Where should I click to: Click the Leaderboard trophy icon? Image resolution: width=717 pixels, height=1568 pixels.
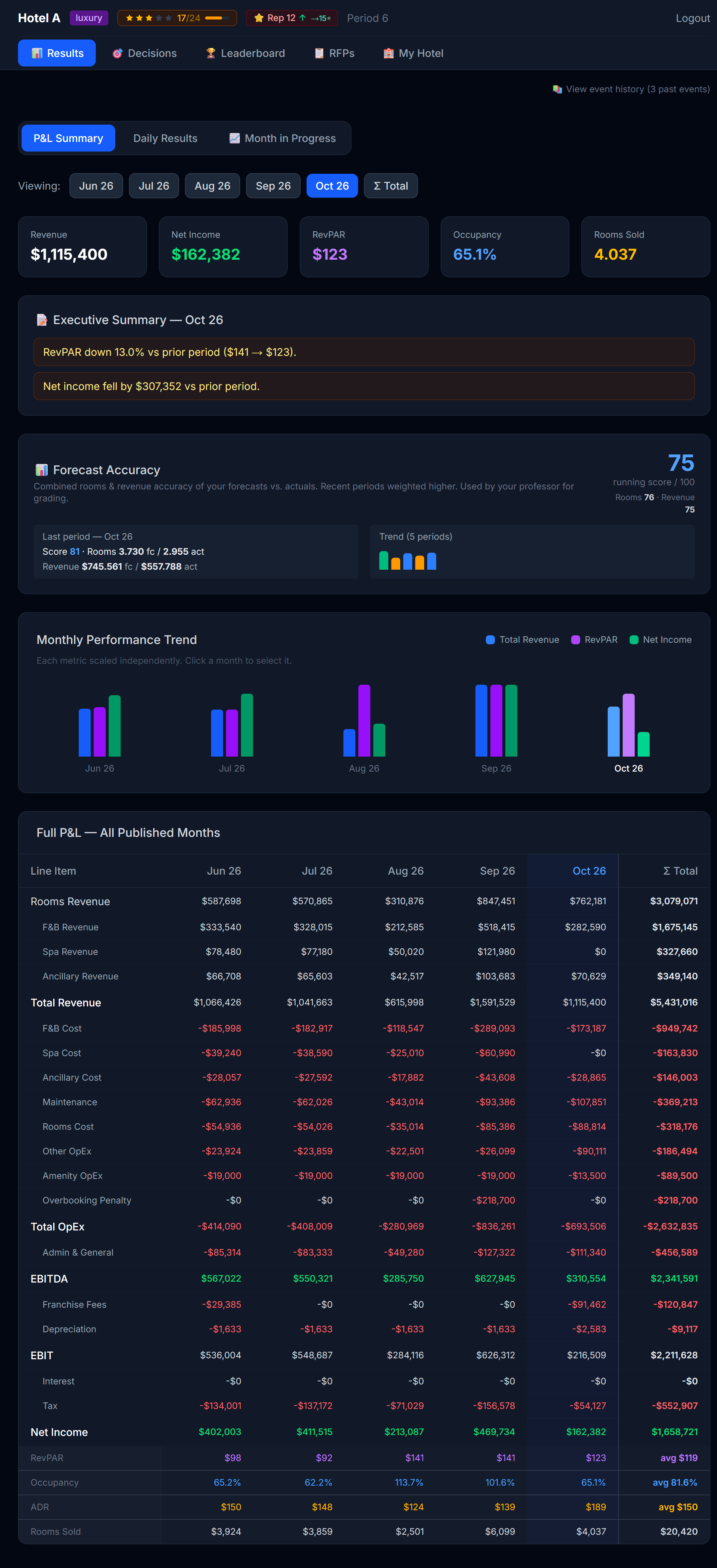tap(210, 54)
